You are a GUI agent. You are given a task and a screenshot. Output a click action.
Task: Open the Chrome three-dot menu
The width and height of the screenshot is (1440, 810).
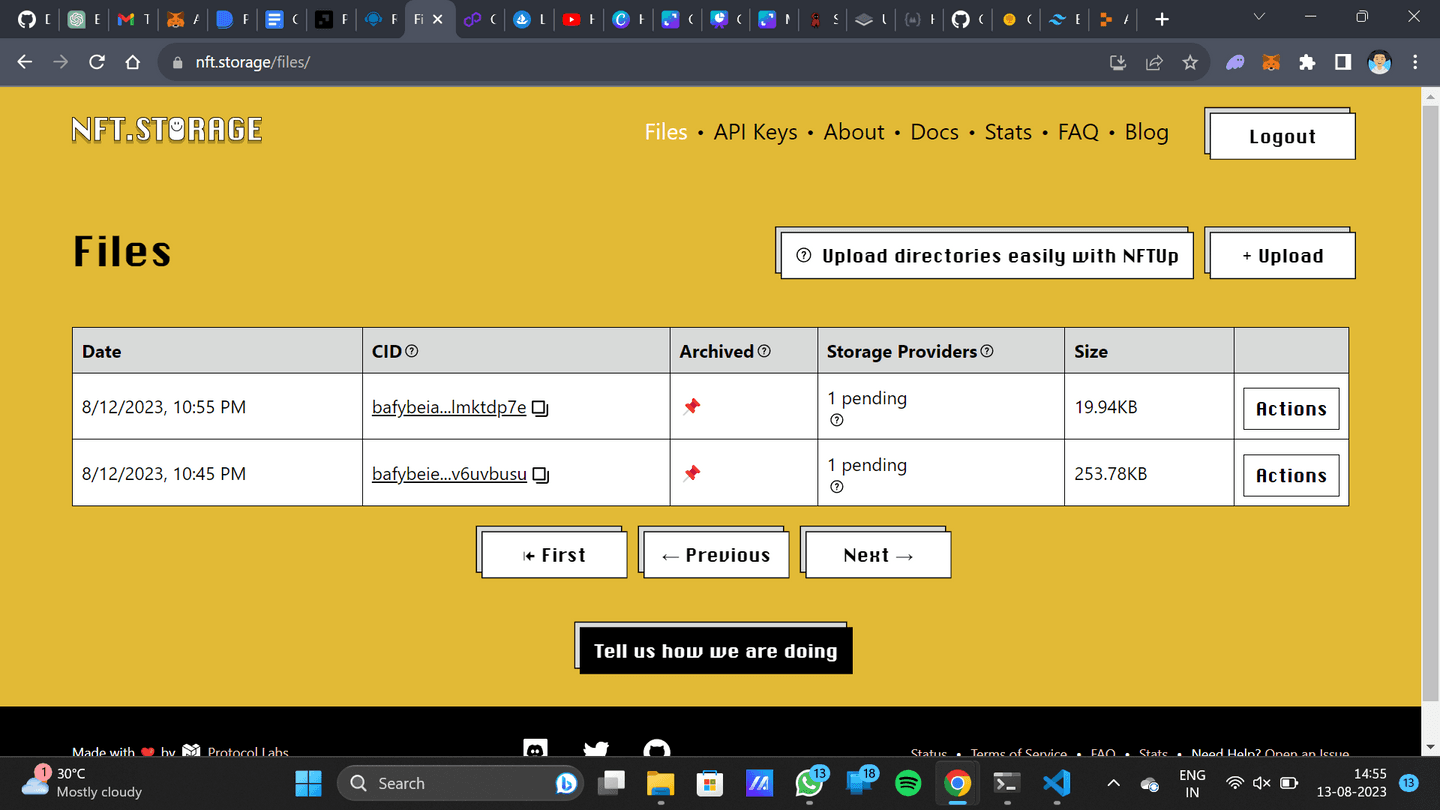point(1415,62)
